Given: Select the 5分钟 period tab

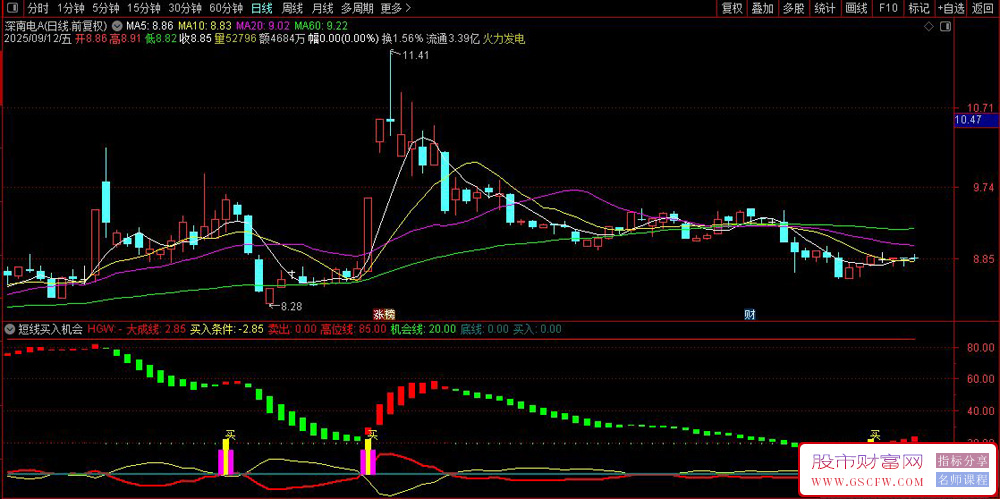Looking at the screenshot, I should click(x=105, y=8).
